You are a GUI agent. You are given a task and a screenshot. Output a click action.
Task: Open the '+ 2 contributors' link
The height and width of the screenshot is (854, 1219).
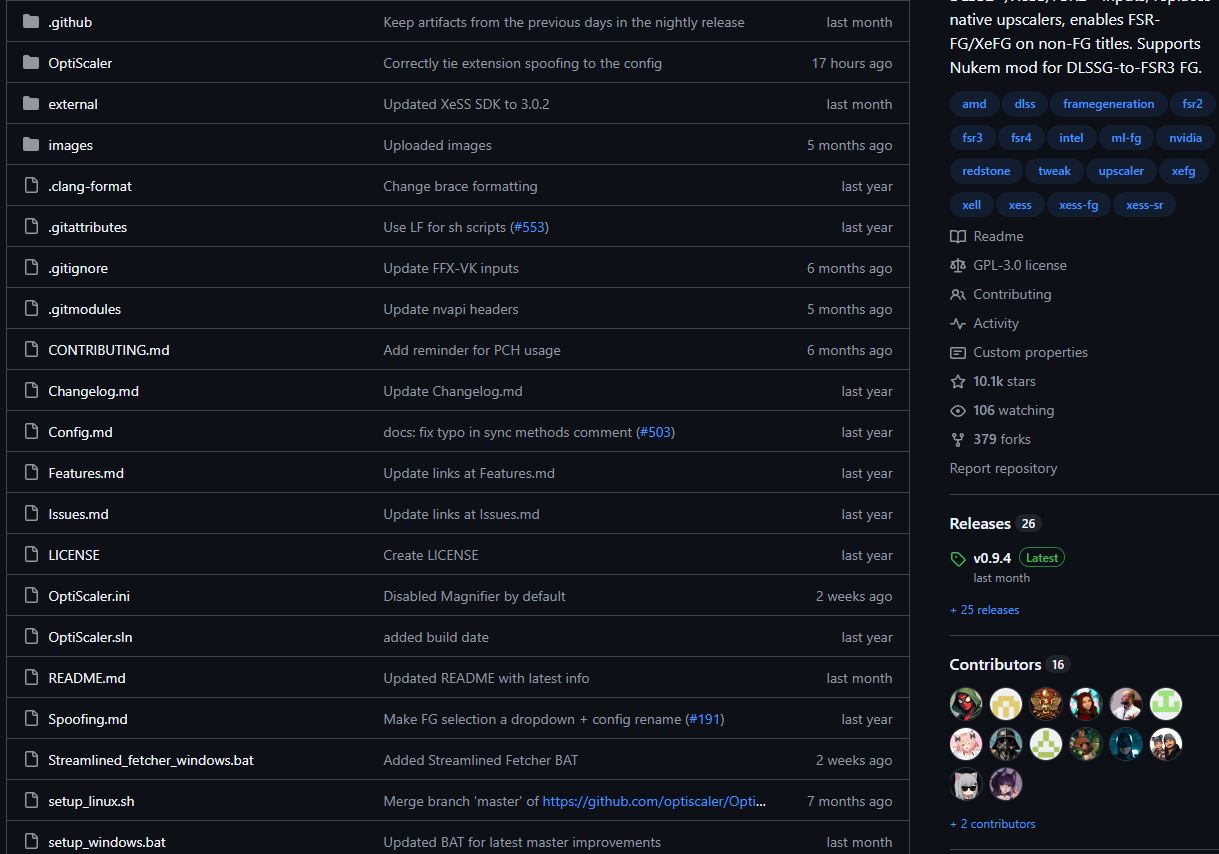993,824
